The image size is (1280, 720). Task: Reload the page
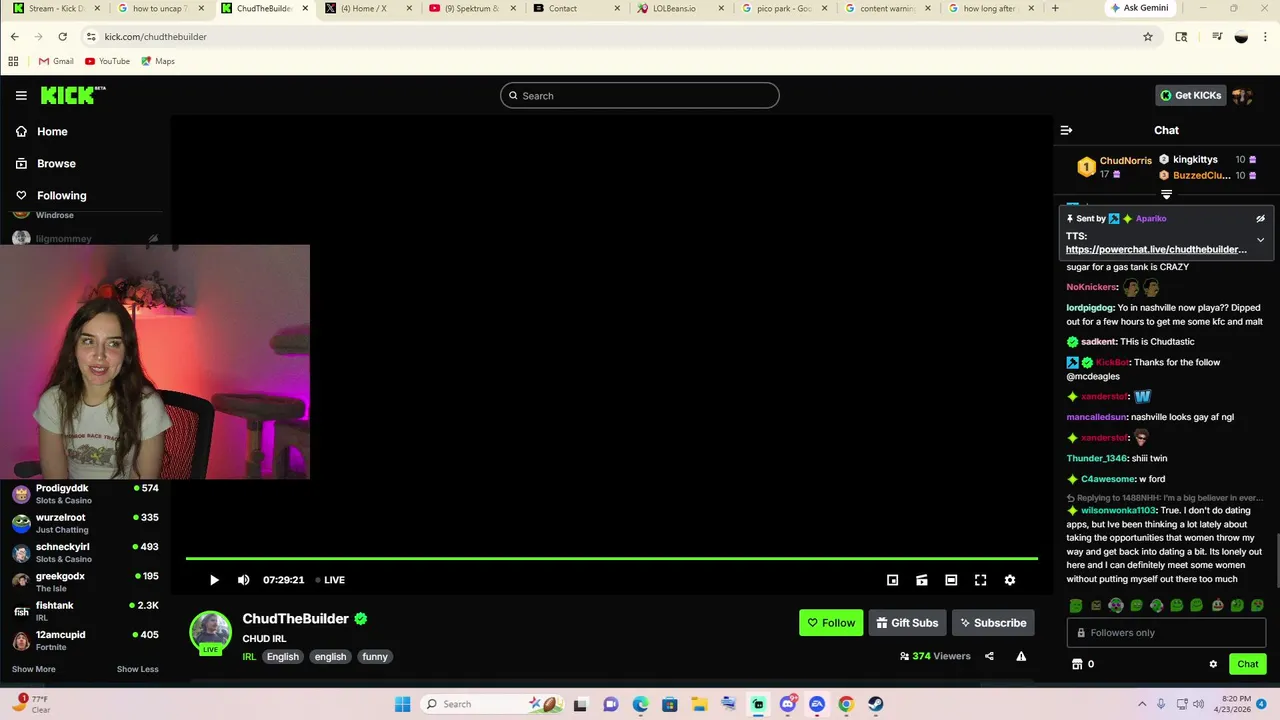[x=62, y=37]
